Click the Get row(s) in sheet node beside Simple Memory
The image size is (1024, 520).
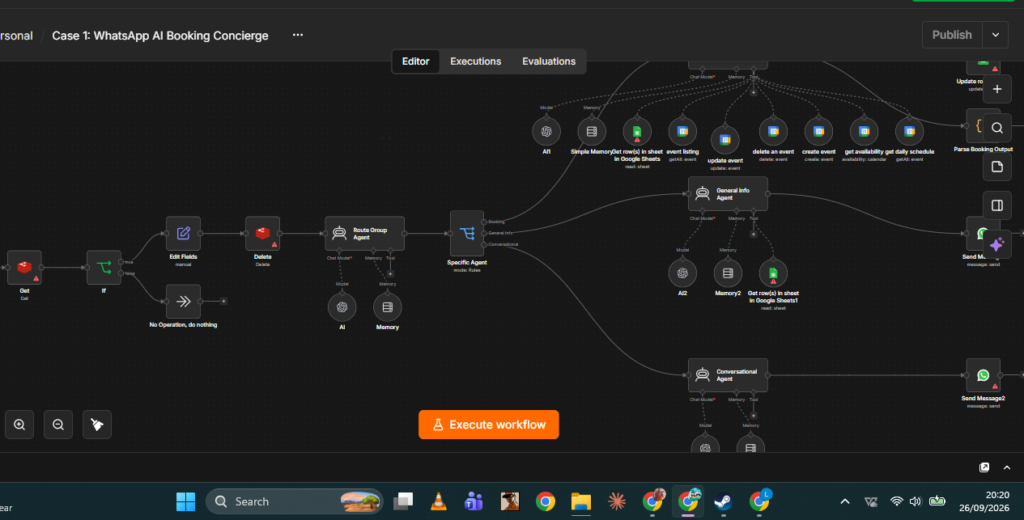[637, 131]
